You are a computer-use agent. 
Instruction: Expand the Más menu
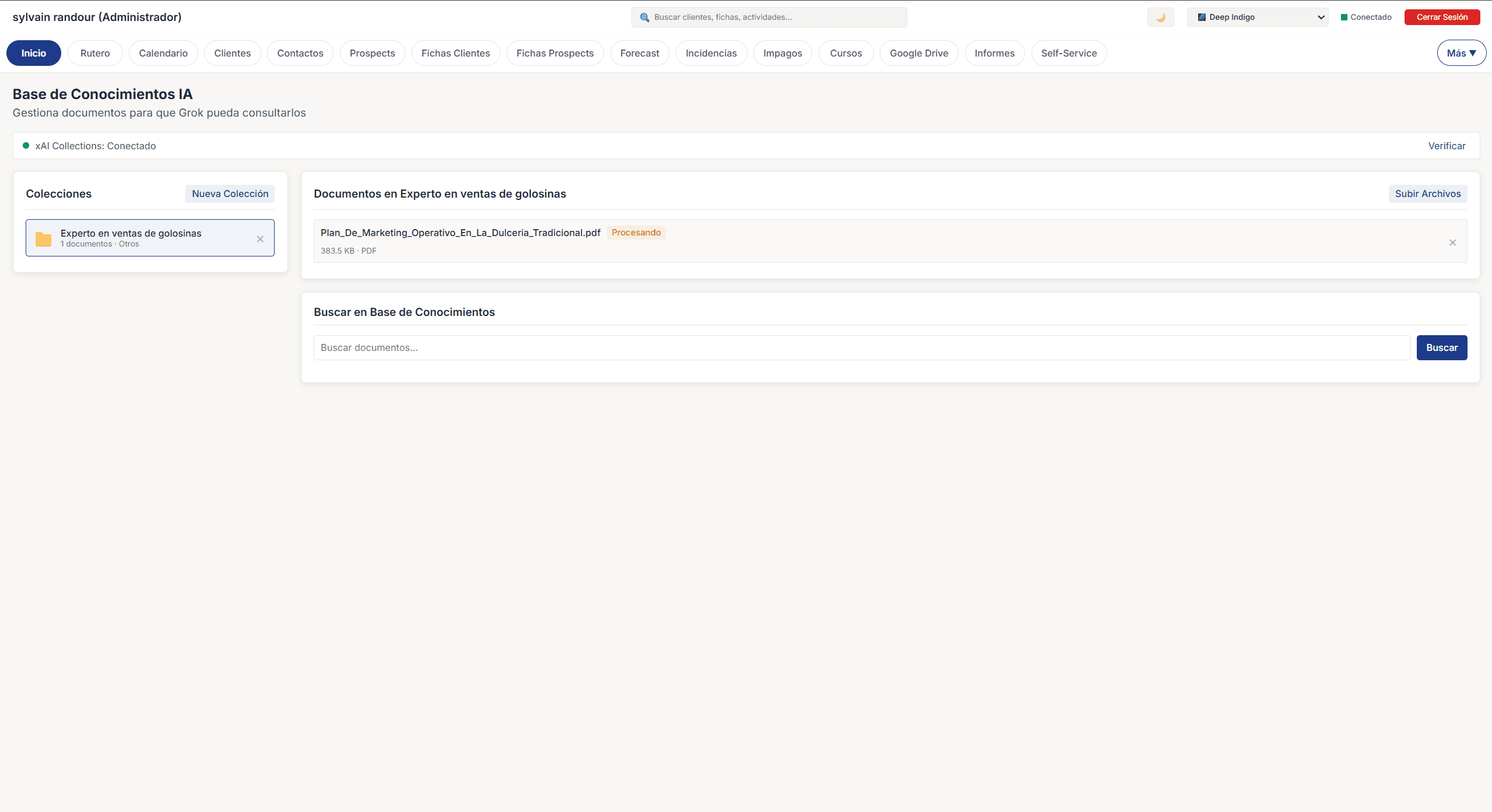pyautogui.click(x=1461, y=52)
